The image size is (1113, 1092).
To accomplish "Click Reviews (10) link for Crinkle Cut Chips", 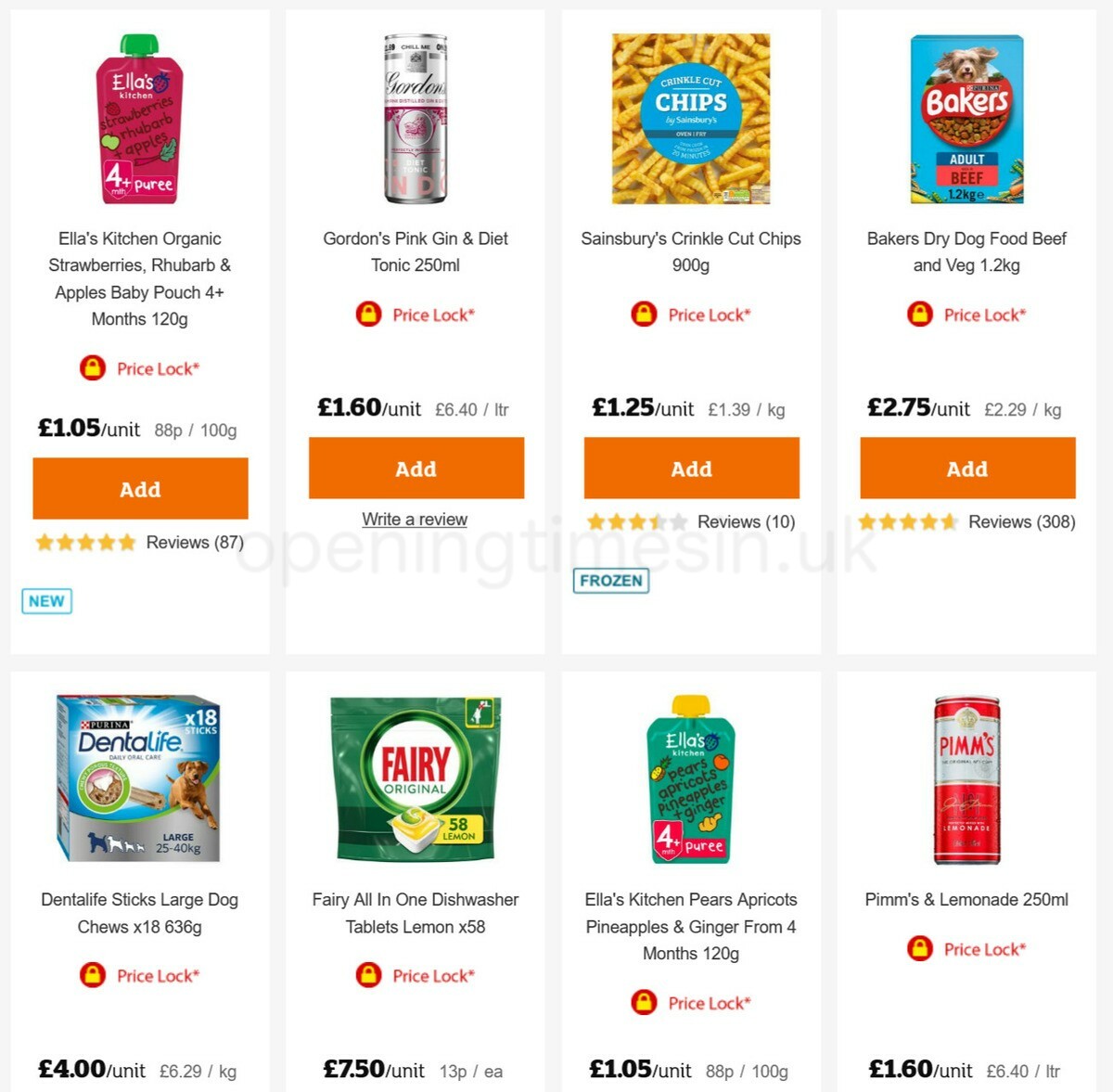I will click(747, 521).
